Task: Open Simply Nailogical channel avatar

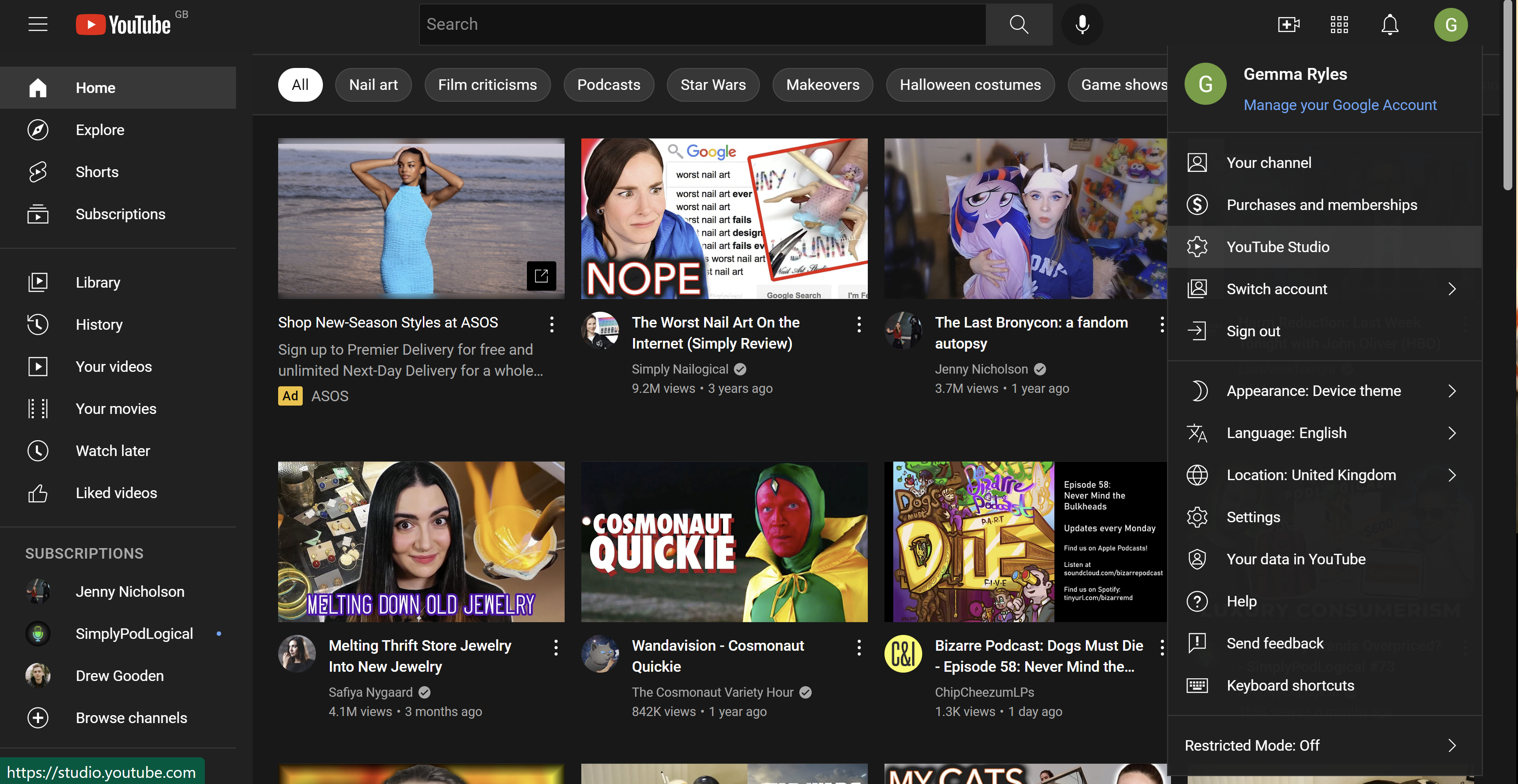Action: coord(600,331)
